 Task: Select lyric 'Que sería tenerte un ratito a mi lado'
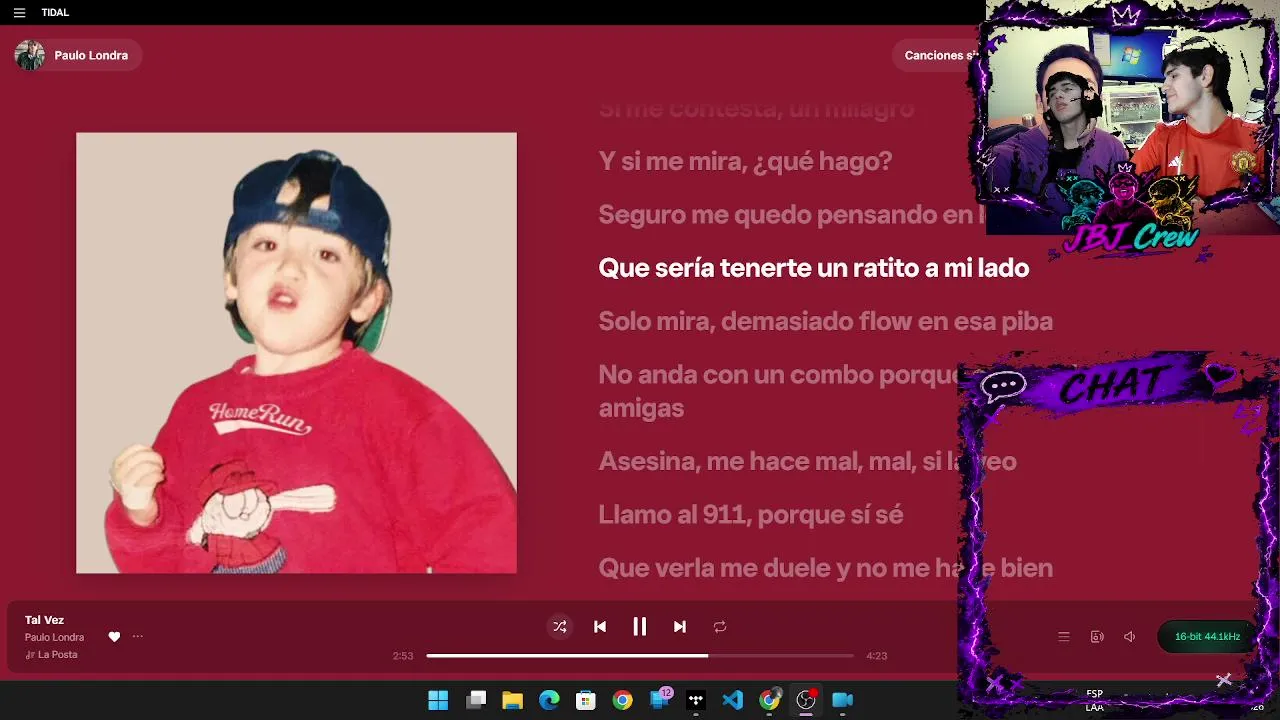(813, 268)
